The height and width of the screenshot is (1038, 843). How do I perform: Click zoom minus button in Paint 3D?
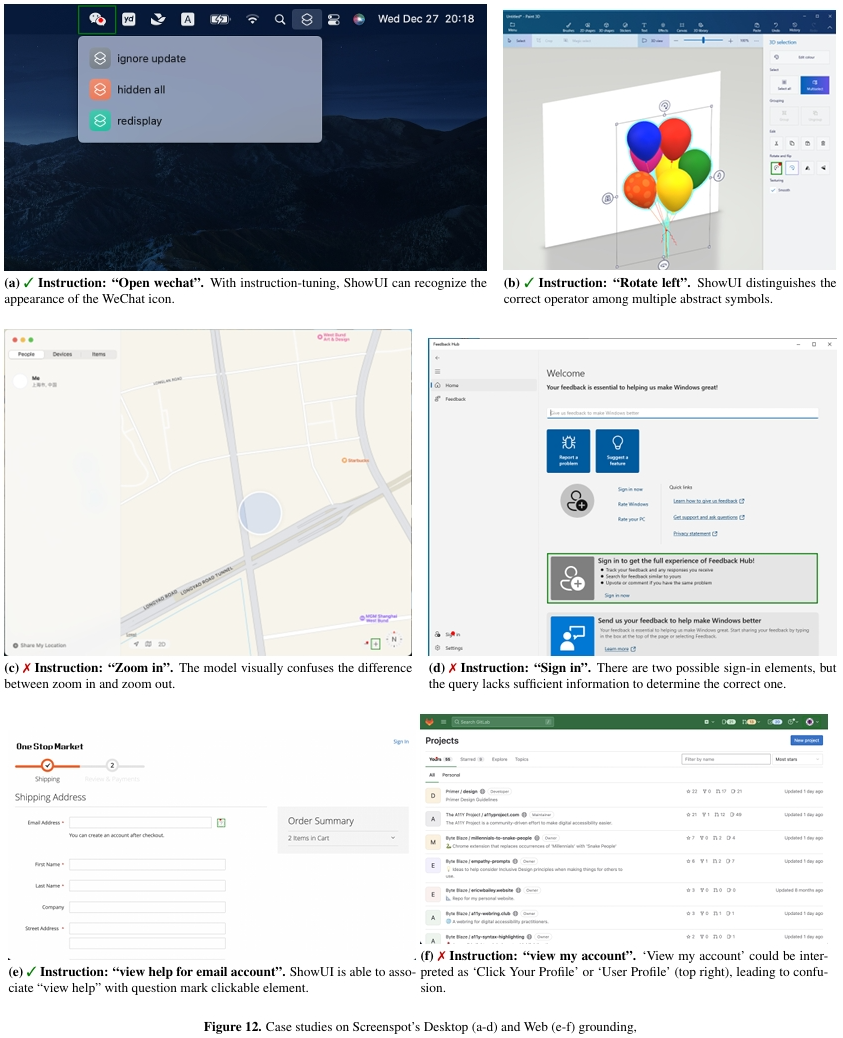[676, 40]
